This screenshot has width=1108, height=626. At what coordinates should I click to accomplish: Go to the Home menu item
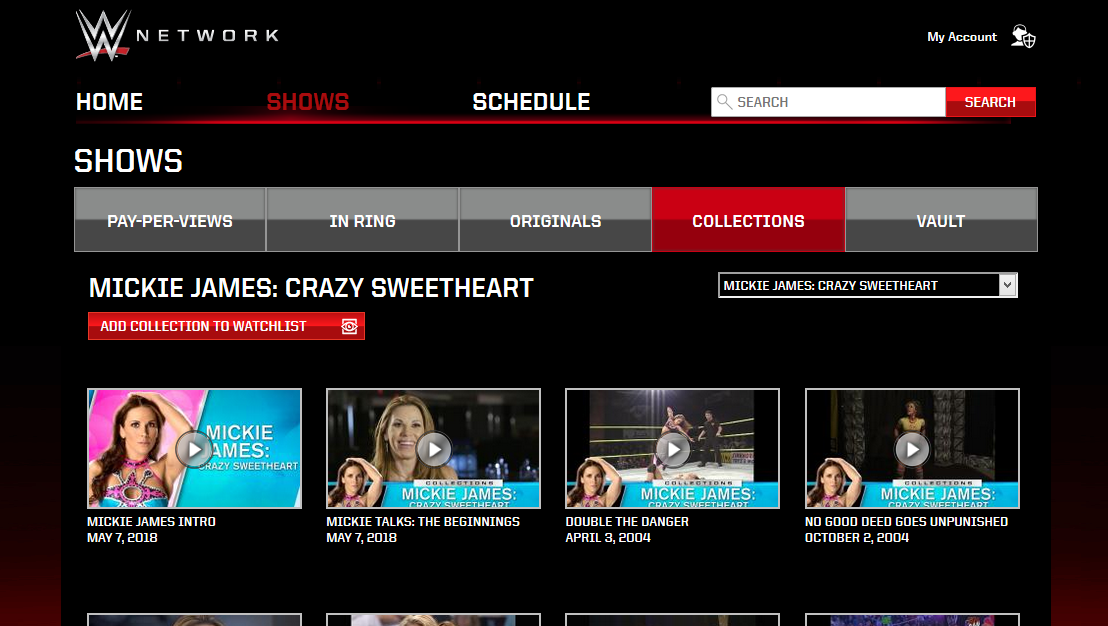pyautogui.click(x=110, y=102)
